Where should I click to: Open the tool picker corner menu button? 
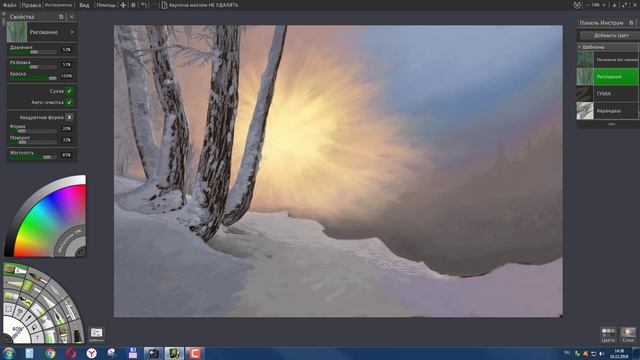7,338
